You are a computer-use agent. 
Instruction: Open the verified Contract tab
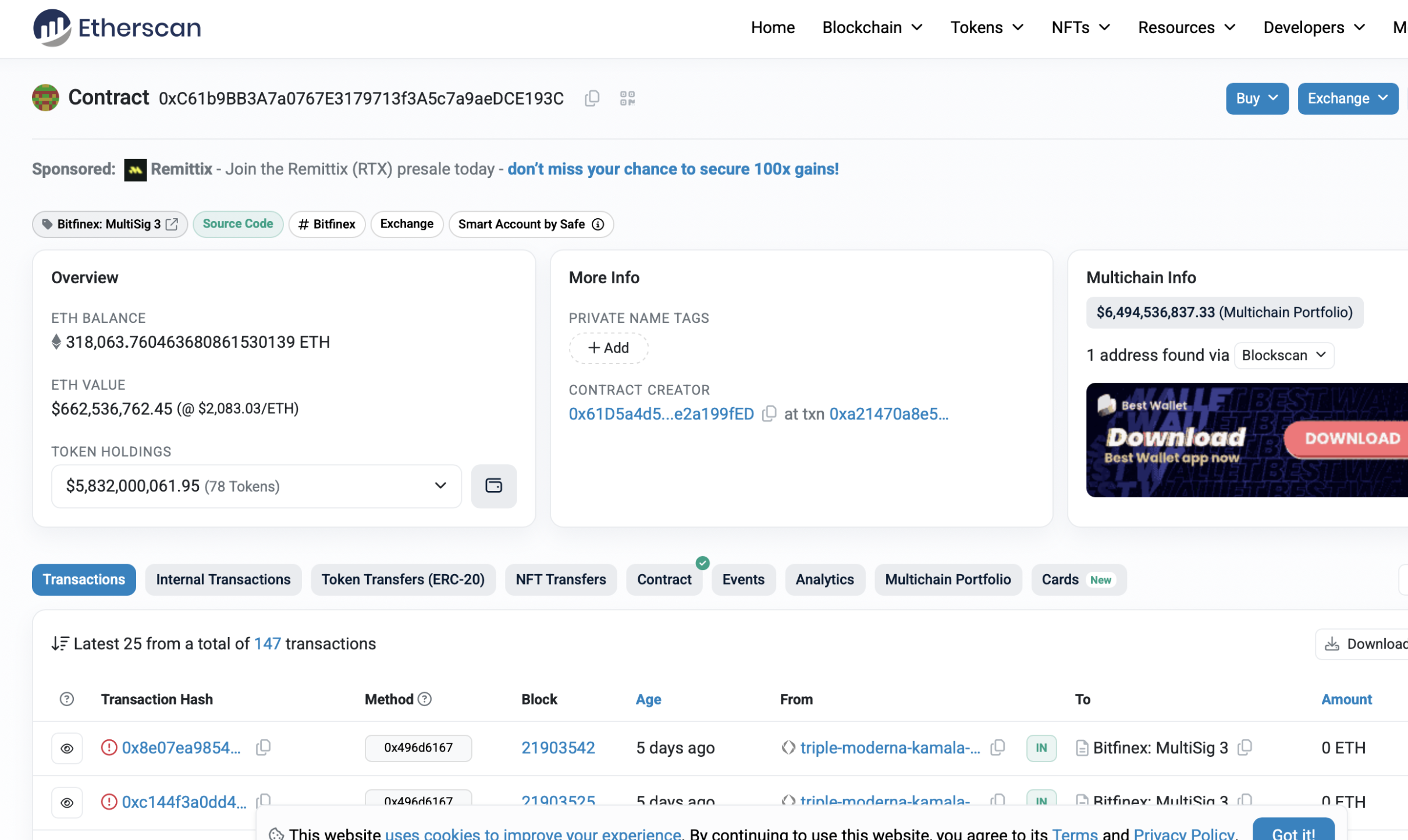click(664, 579)
